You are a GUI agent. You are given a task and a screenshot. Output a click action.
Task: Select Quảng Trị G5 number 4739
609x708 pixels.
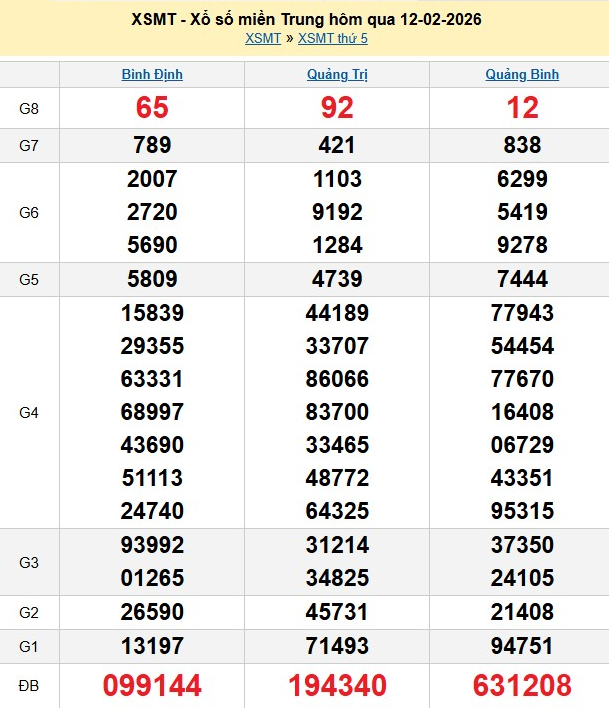click(x=336, y=279)
